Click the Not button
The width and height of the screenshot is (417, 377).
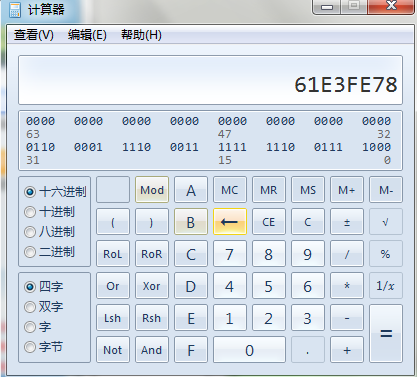113,350
